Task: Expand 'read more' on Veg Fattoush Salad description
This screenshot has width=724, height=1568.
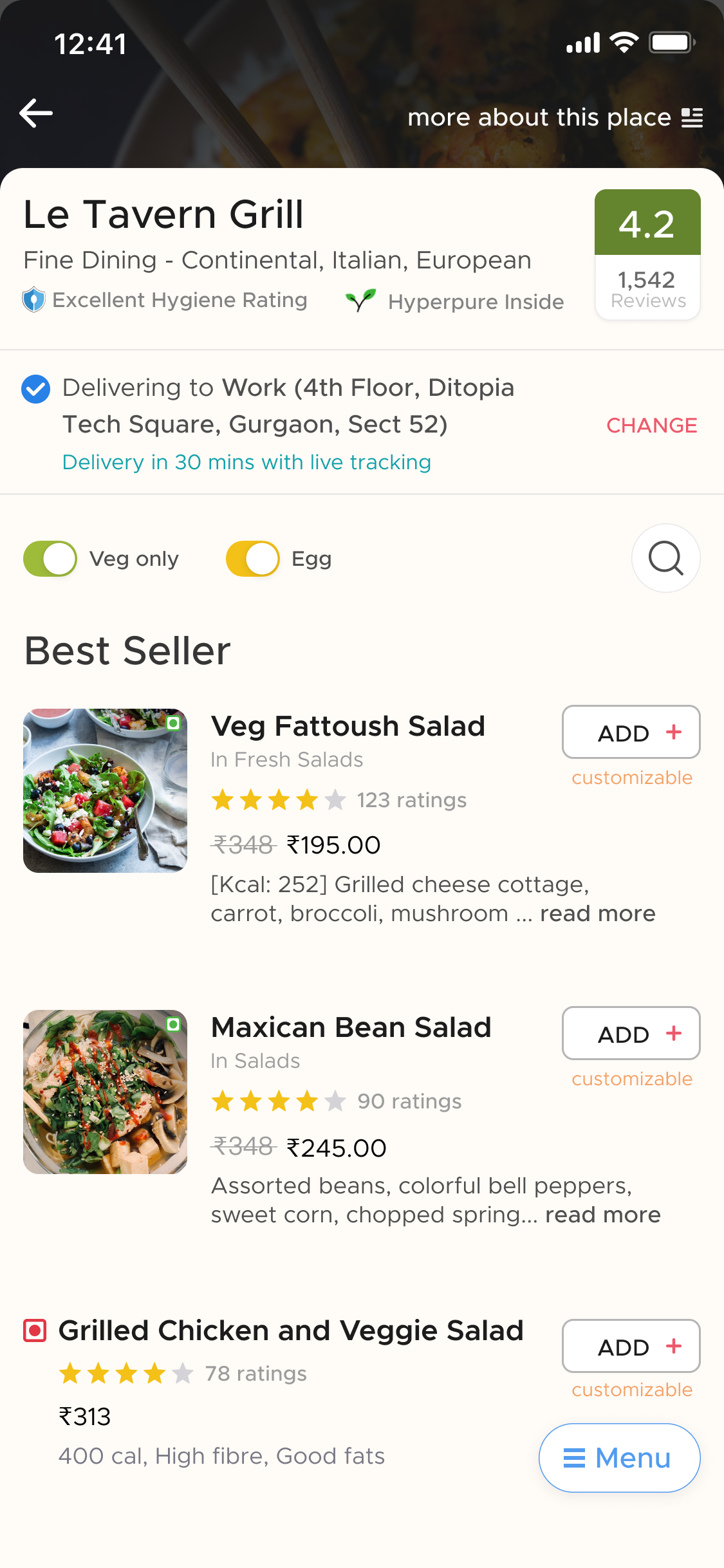Action: tap(597, 914)
